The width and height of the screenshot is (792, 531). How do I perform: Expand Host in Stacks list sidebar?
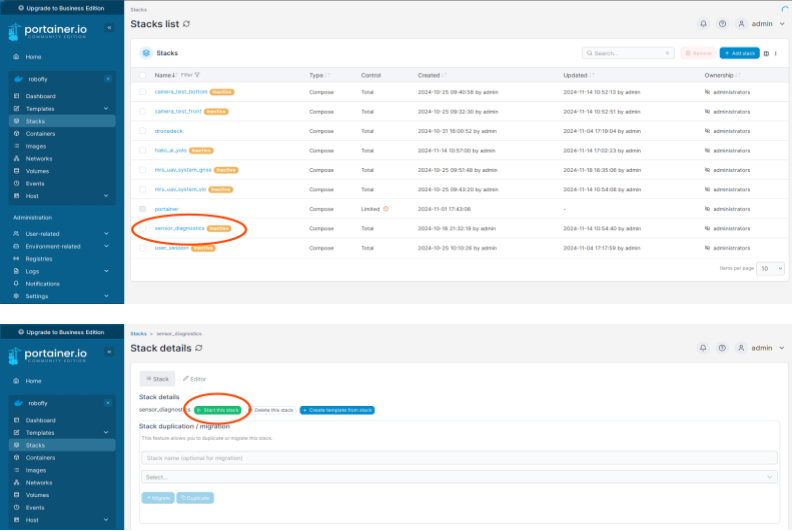point(106,196)
